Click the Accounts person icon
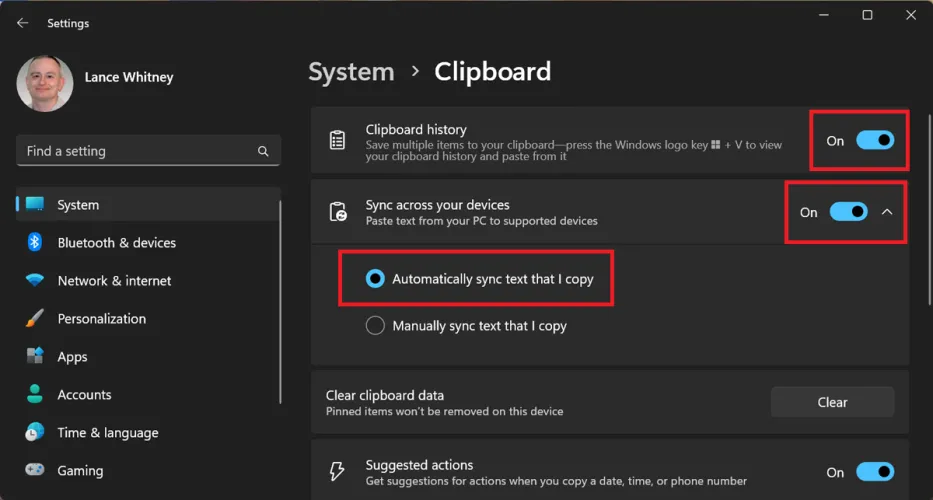The width and height of the screenshot is (933, 500). 35,395
